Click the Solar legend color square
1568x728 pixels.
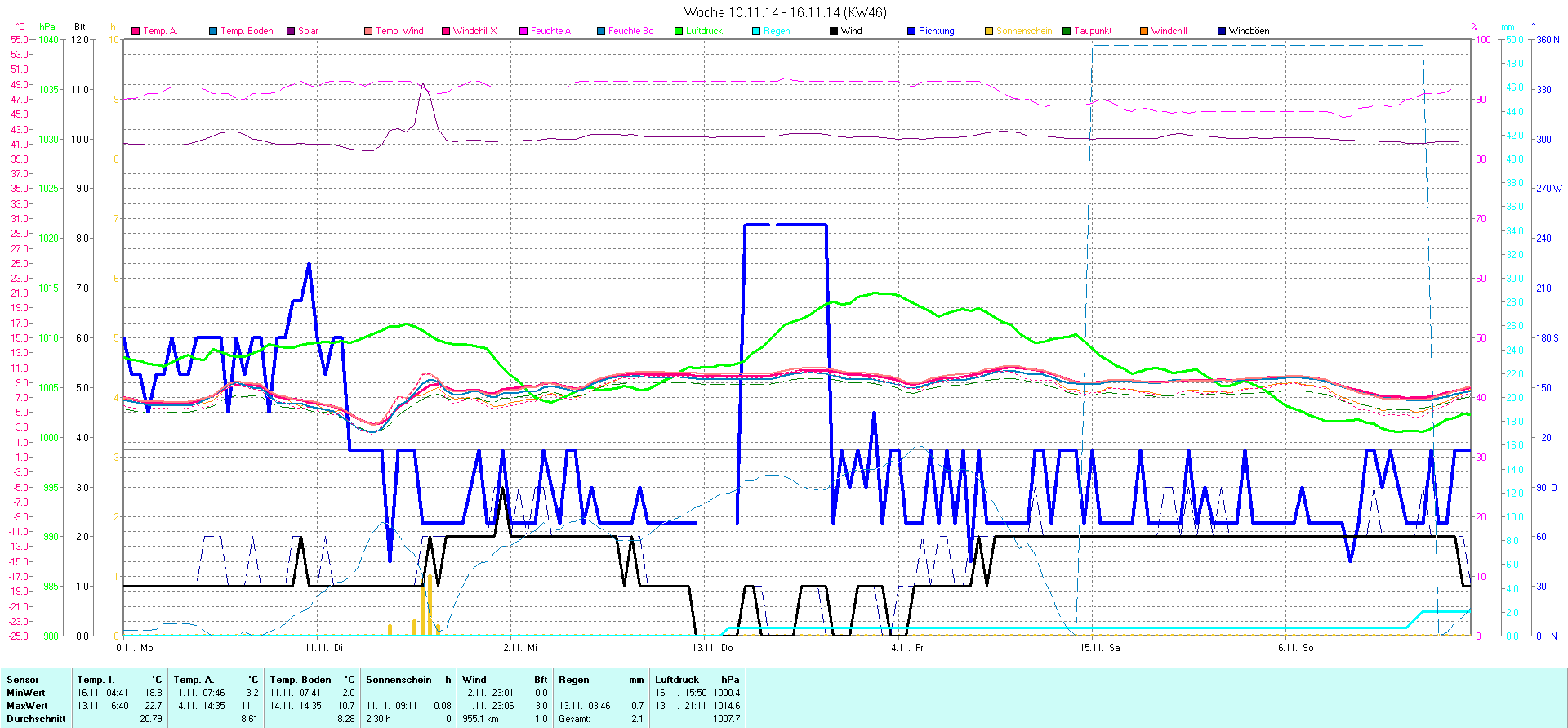click(291, 31)
